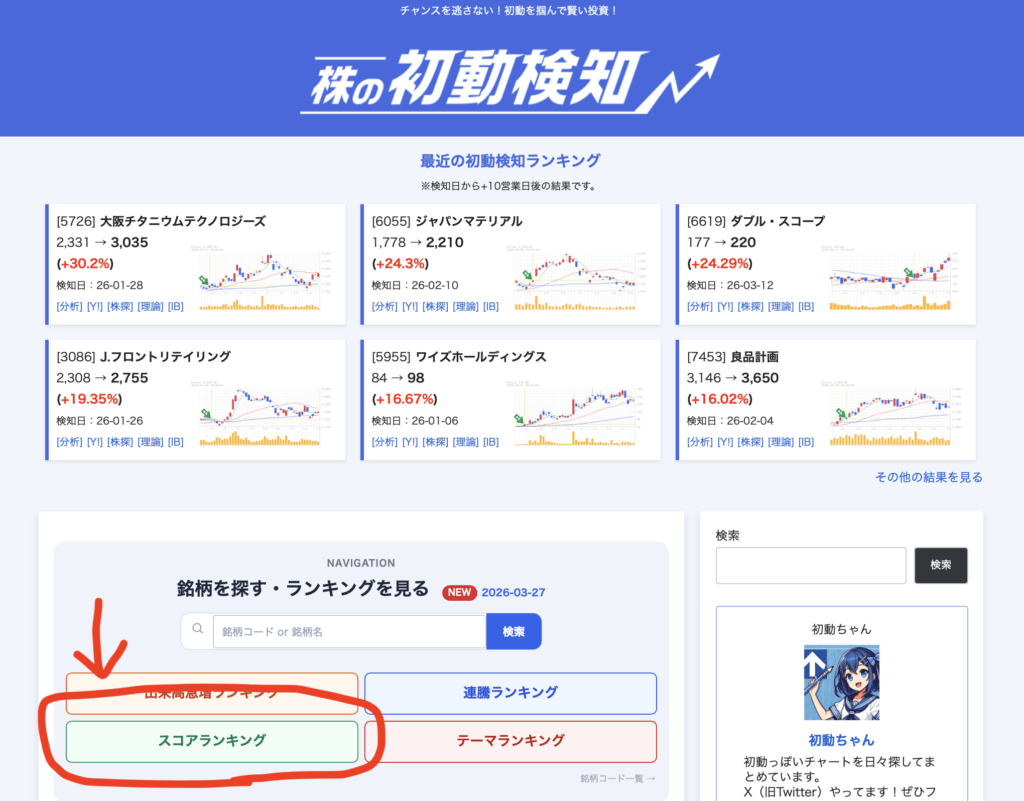Click [株探] link for ワイズホールディングス
This screenshot has width=1024, height=801.
point(435,442)
